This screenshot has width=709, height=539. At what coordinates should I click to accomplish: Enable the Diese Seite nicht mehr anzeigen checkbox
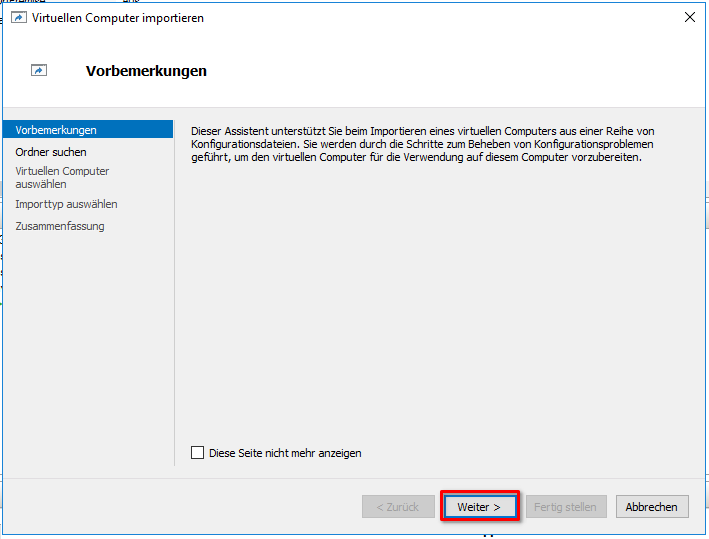coord(197,453)
